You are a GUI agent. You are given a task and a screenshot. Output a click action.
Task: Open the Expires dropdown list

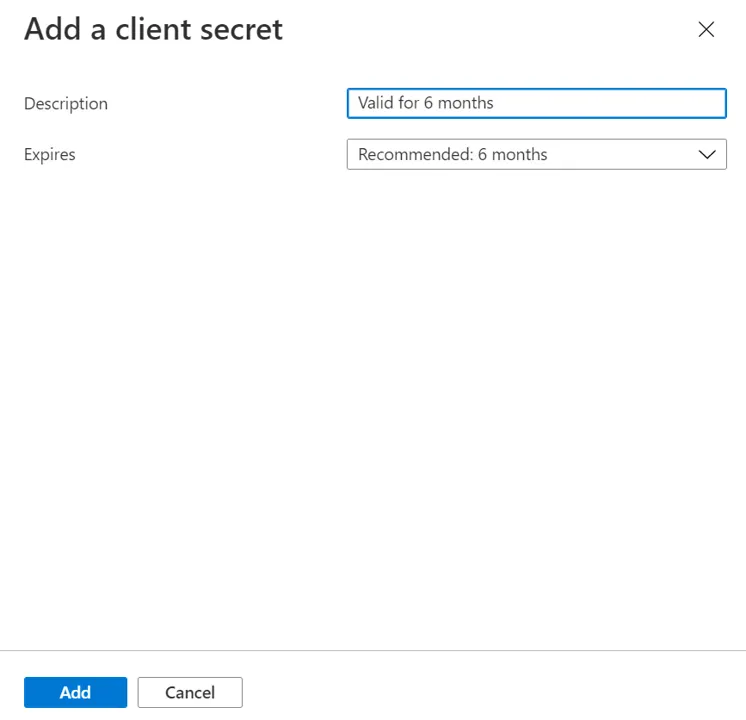537,154
